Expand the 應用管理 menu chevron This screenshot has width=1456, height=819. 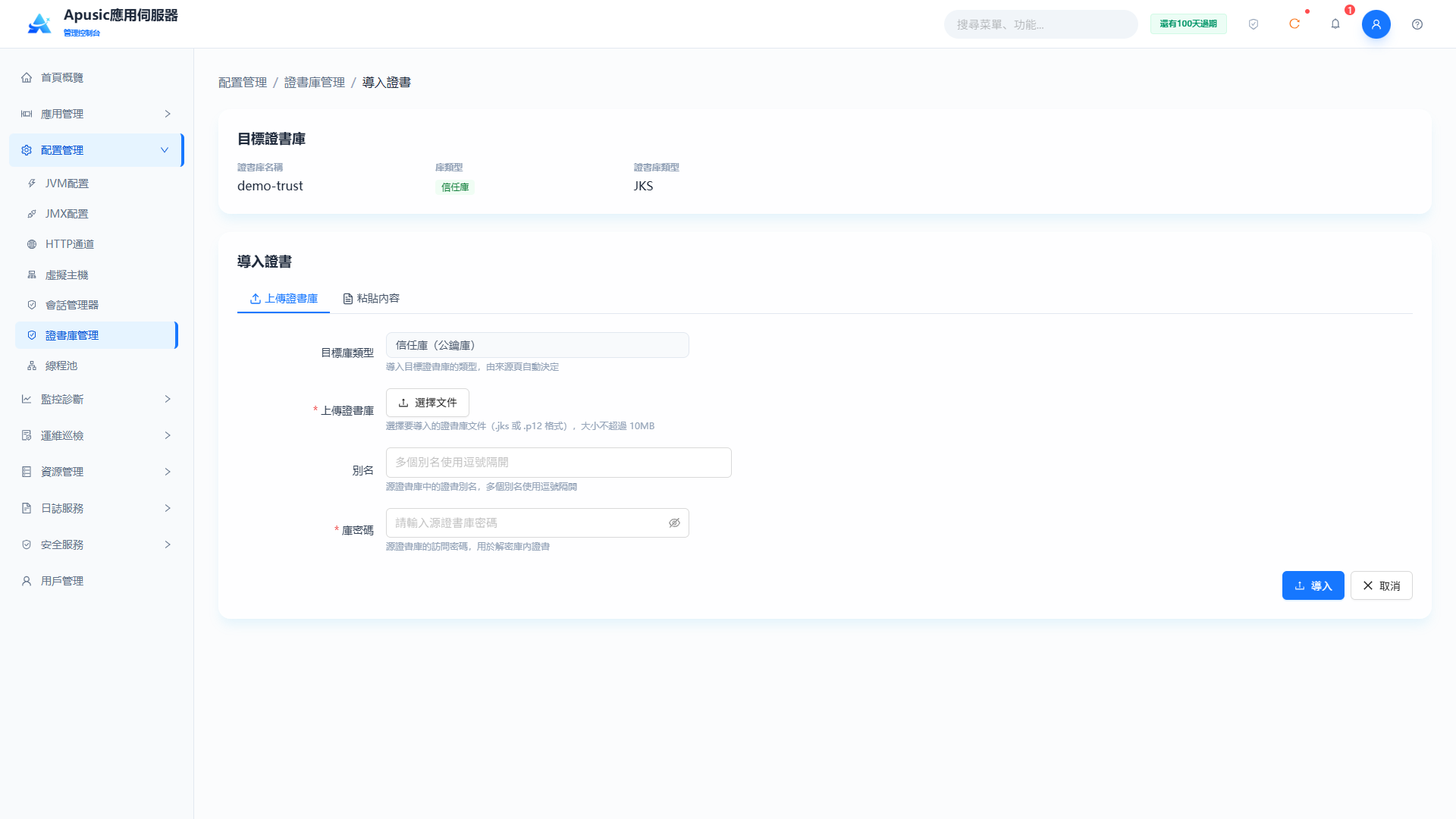tap(168, 114)
